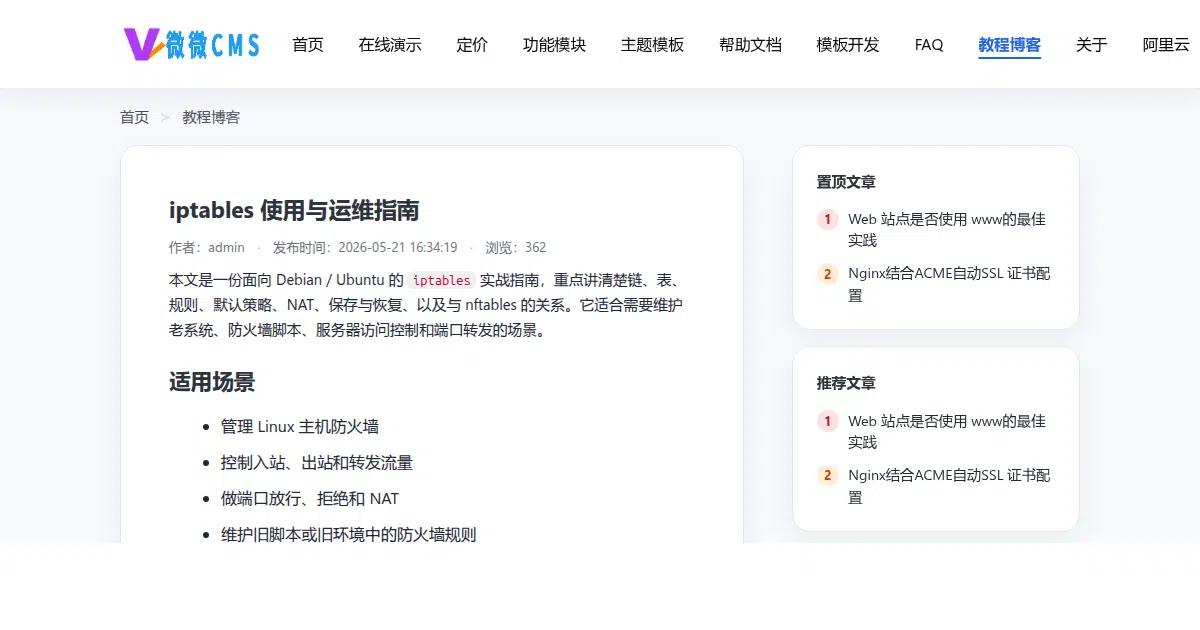Select the active 教程博客 nav tab
This screenshot has width=1200, height=630.
coord(1010,45)
